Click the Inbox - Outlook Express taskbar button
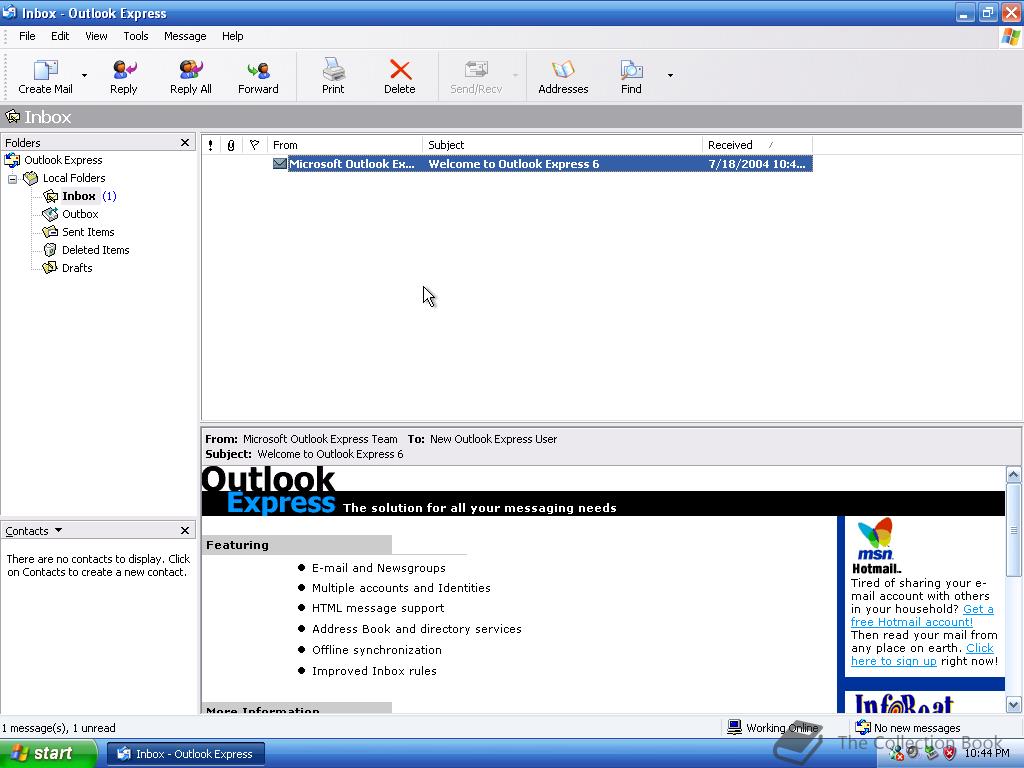The width and height of the screenshot is (1024, 768). click(x=185, y=754)
